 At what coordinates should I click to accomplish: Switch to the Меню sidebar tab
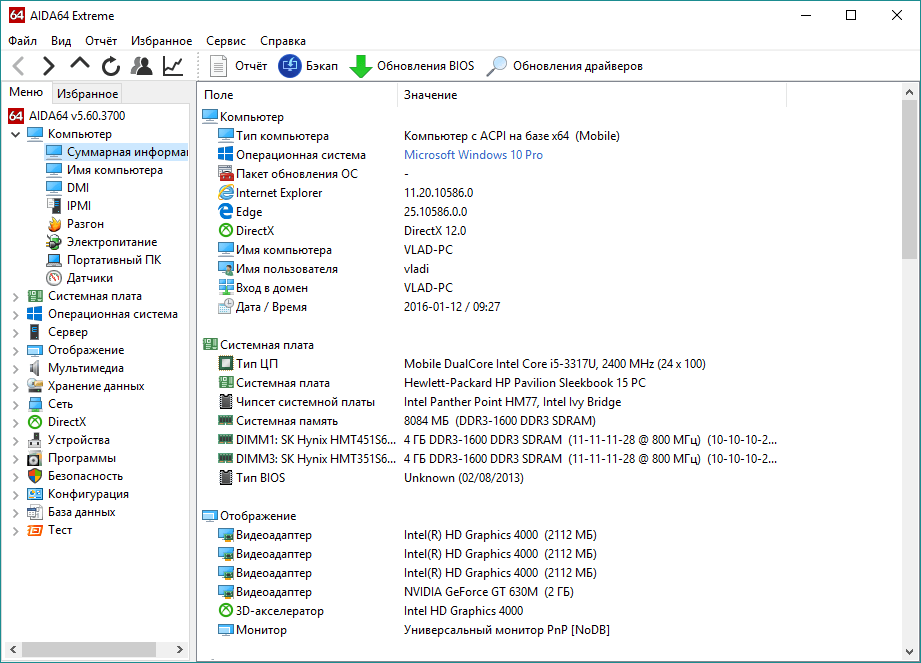(x=26, y=92)
